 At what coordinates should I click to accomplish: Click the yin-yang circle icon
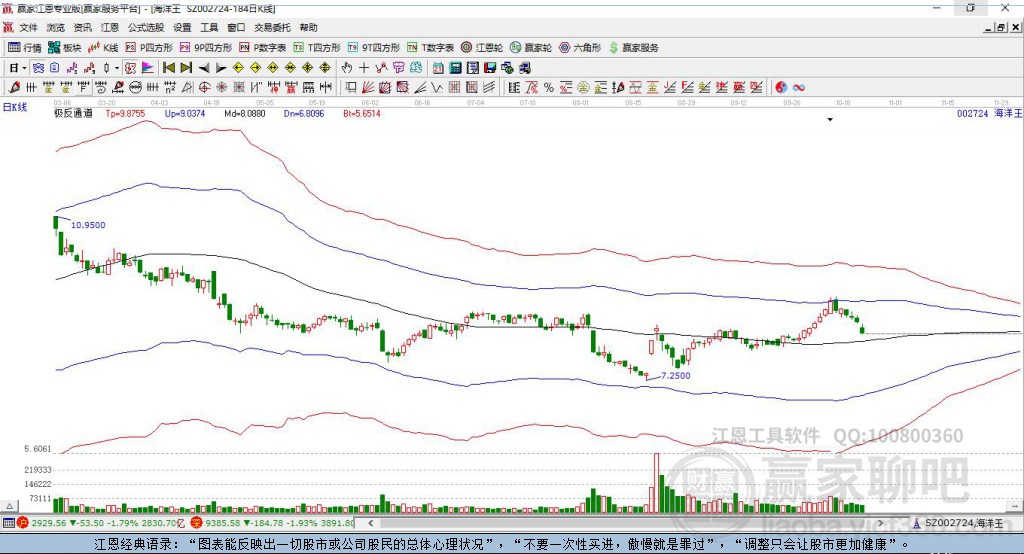pos(781,88)
